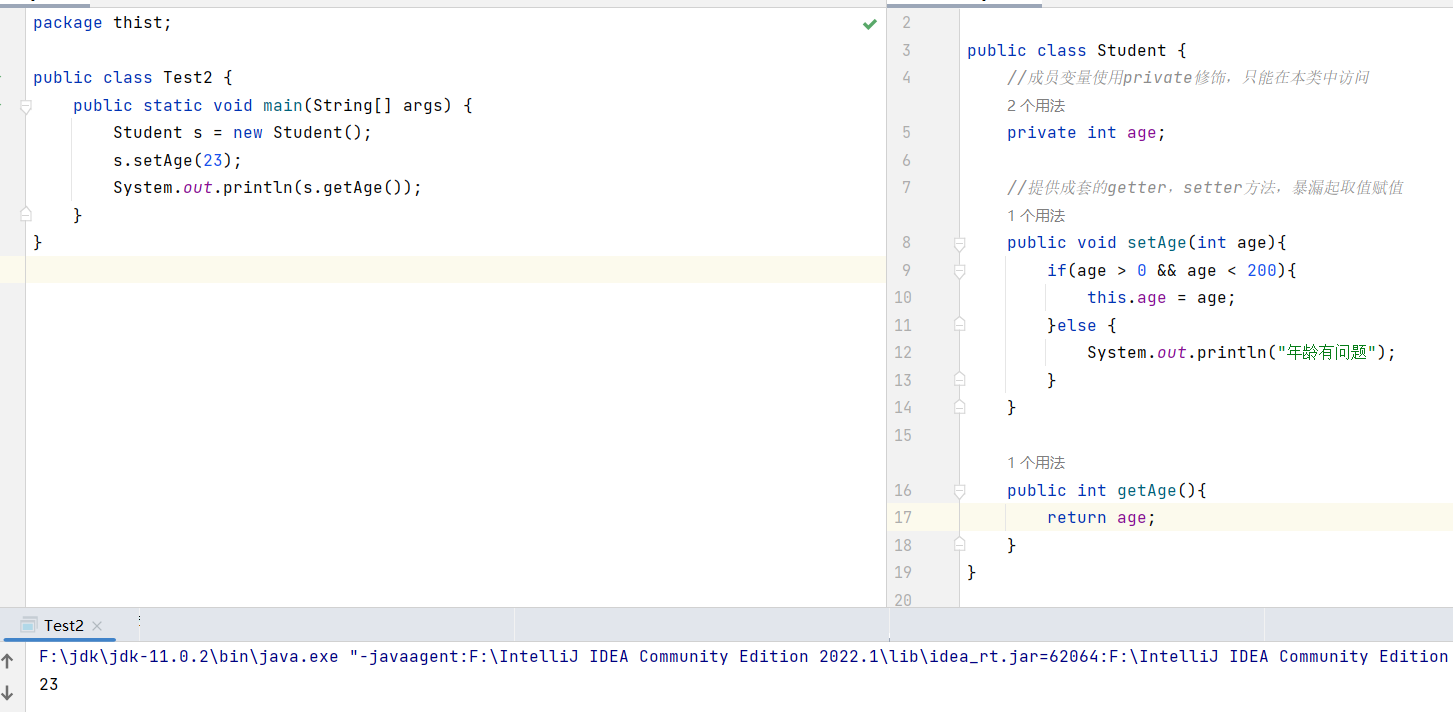Fold the getAge method in gutter
1453x712 pixels.
pos(960,491)
